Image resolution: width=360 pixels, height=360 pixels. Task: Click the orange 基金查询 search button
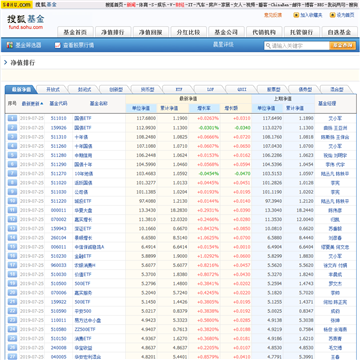pyautogui.click(x=342, y=46)
